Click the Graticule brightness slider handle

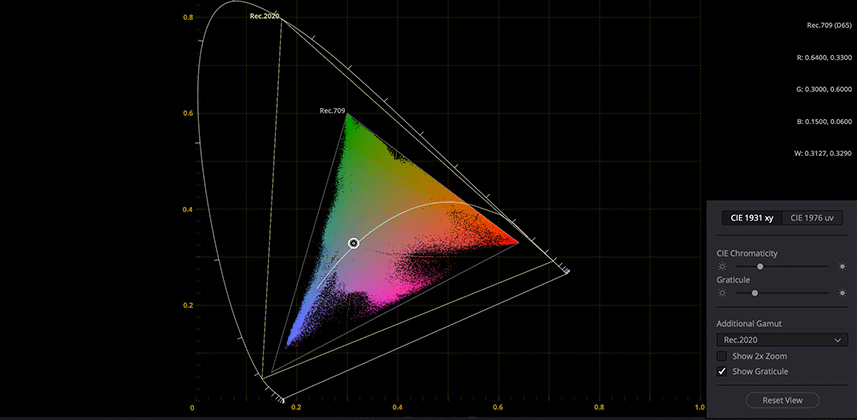click(x=754, y=293)
